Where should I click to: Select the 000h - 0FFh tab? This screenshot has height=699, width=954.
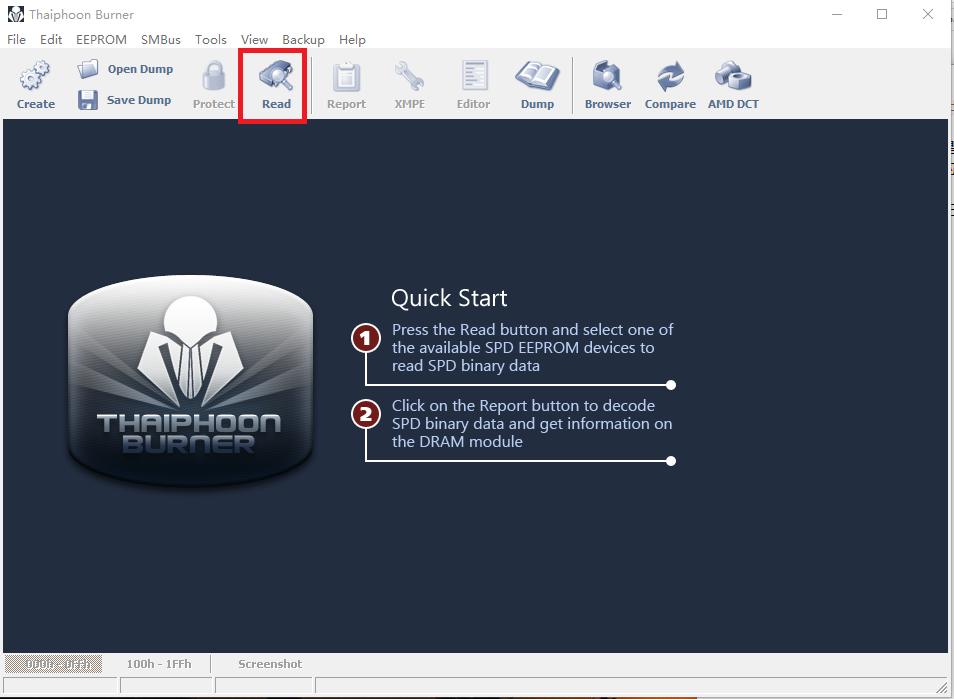pos(58,664)
